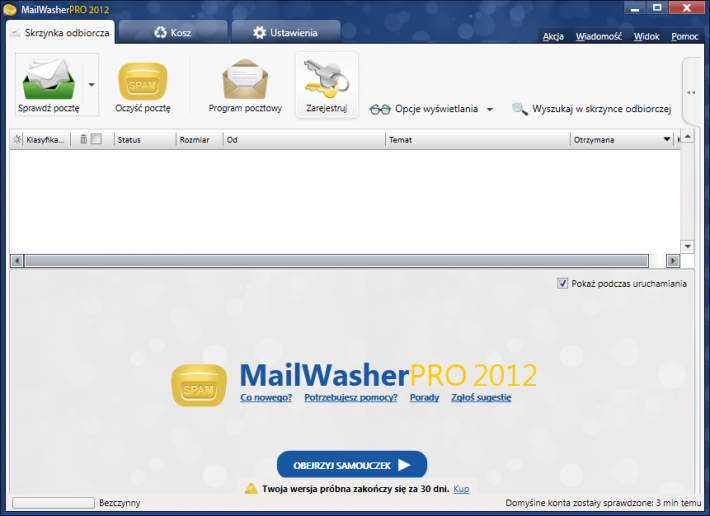
Task: Open the Porady link
Action: click(424, 397)
